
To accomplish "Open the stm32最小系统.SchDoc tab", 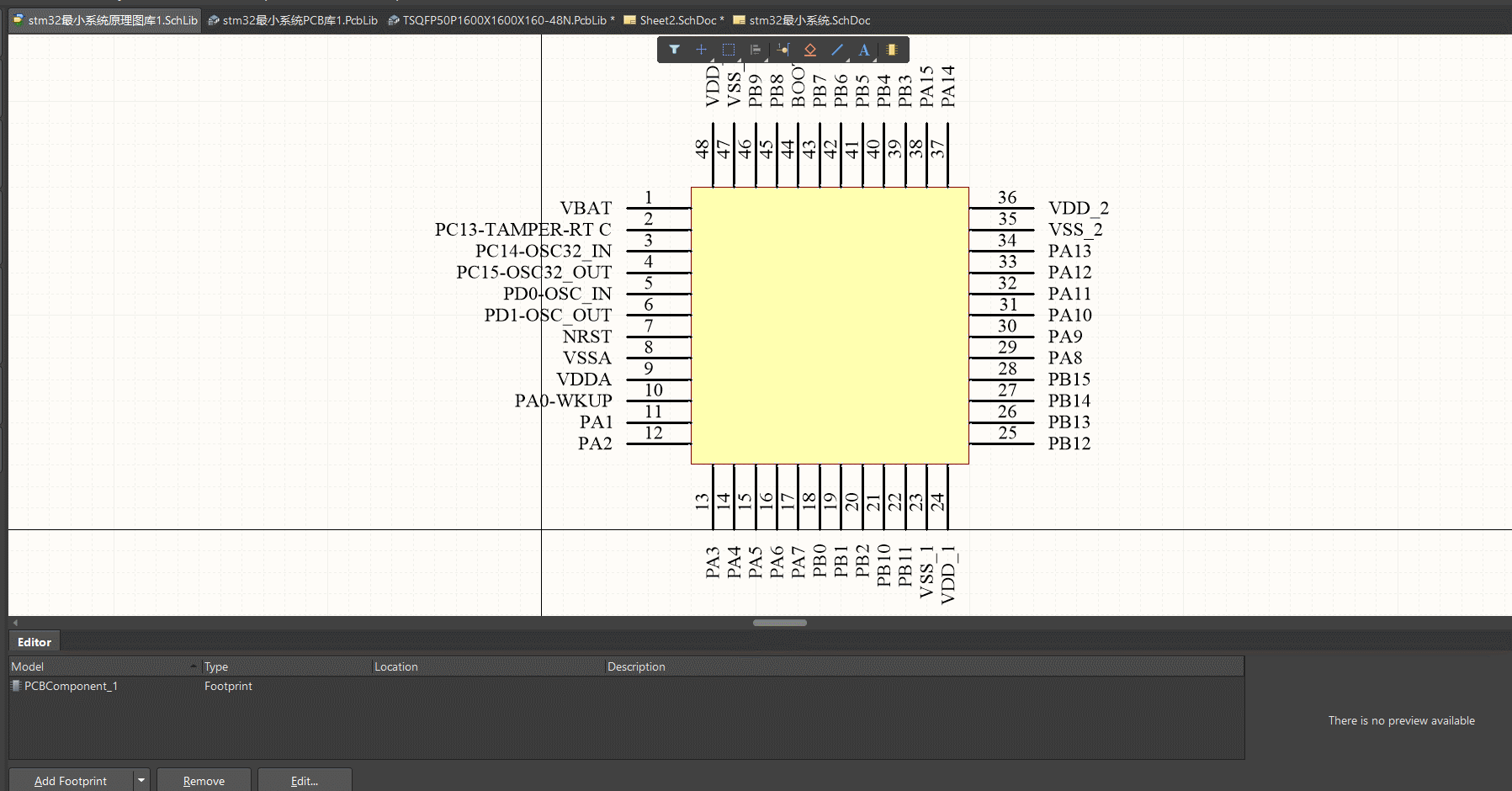I will tap(802, 20).
